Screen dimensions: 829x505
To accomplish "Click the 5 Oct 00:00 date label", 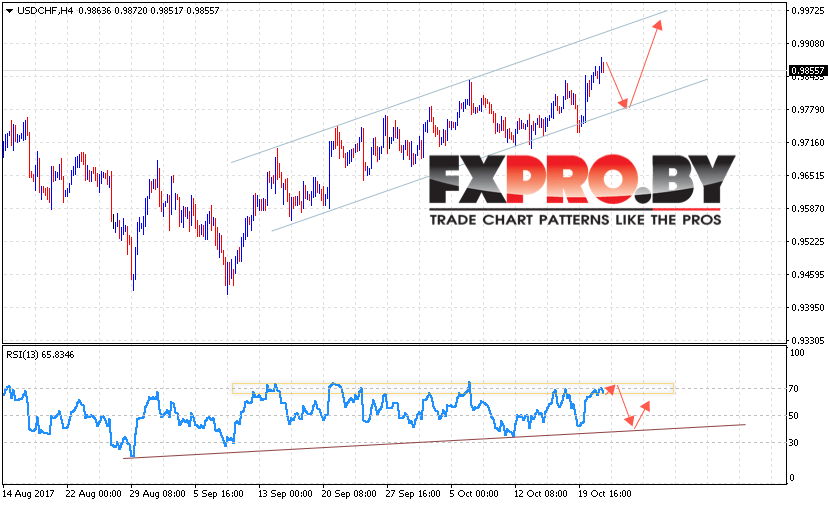I will pyautogui.click(x=474, y=494).
